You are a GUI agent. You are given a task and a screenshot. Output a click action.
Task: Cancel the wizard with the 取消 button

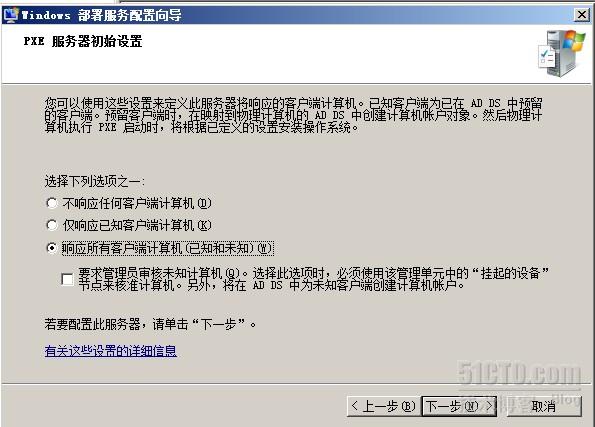pyautogui.click(x=544, y=407)
